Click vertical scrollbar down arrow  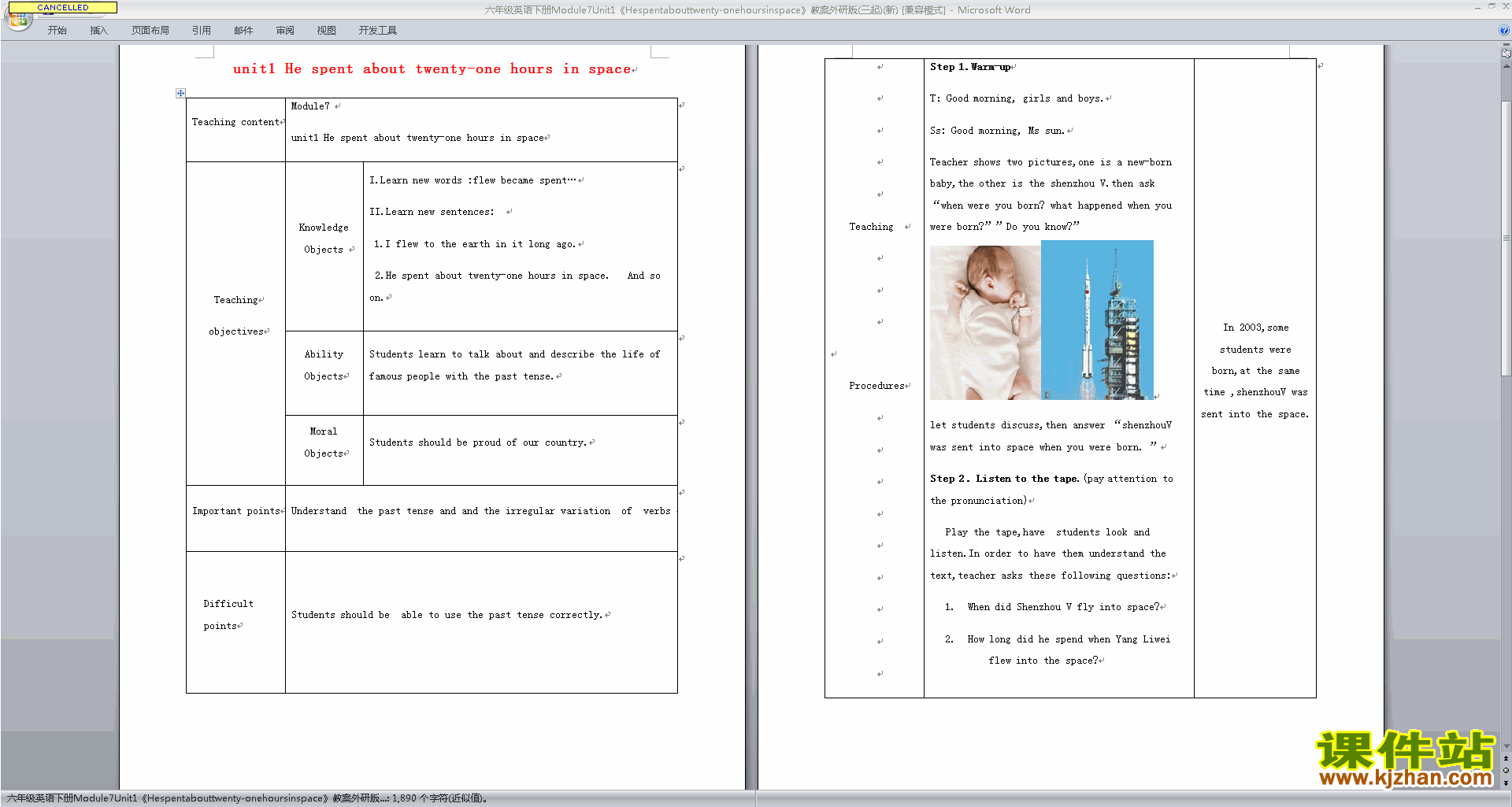[x=1506, y=746]
